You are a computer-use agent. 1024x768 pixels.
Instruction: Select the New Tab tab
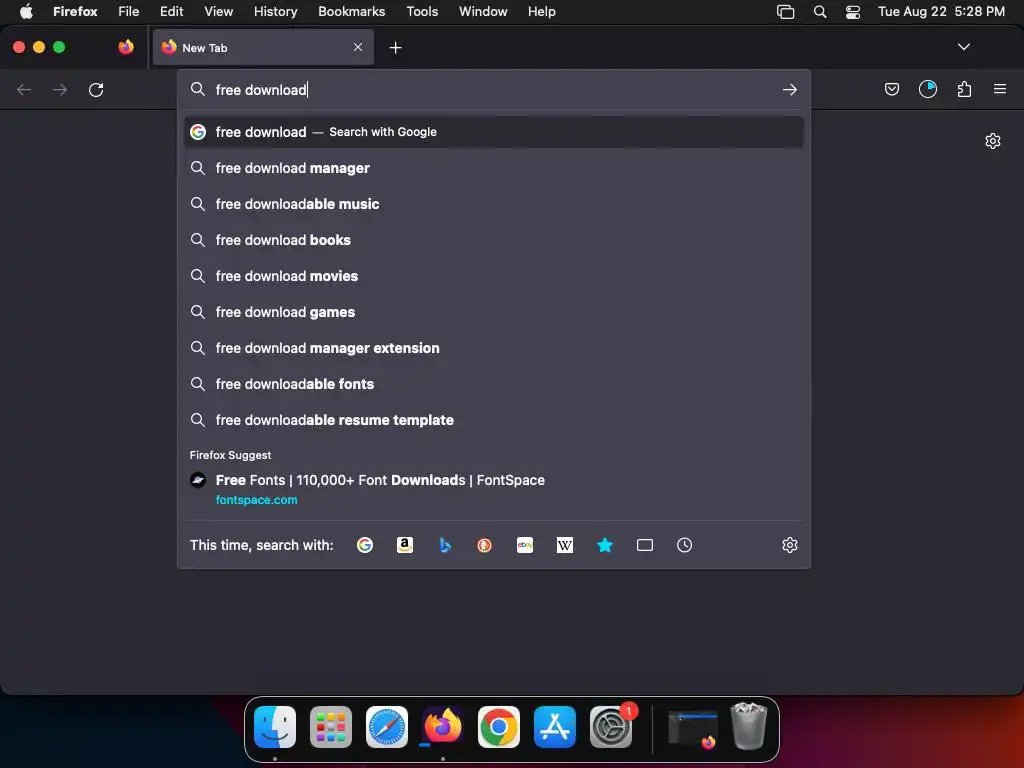[x=263, y=47]
